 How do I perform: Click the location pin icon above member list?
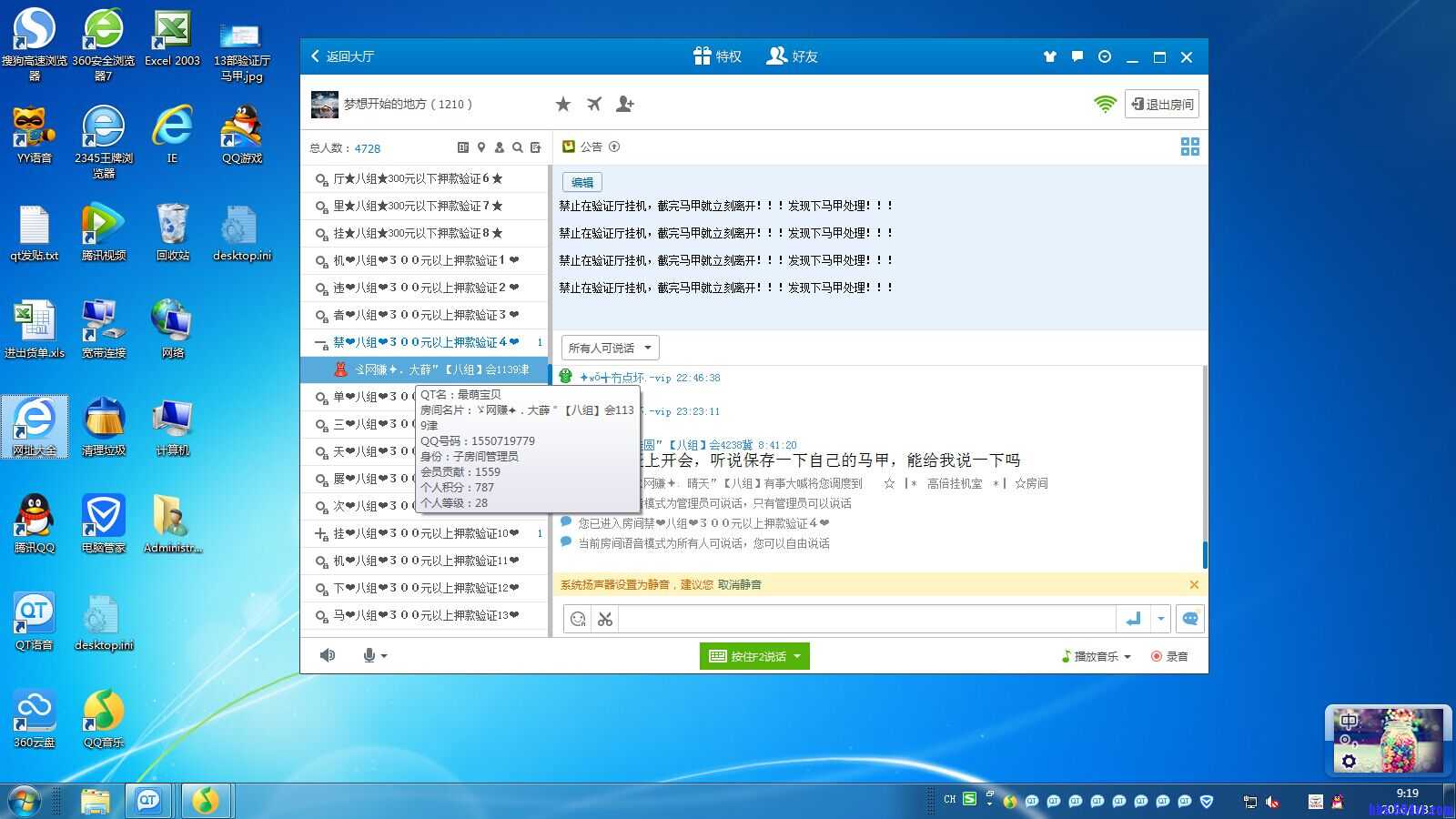[482, 147]
